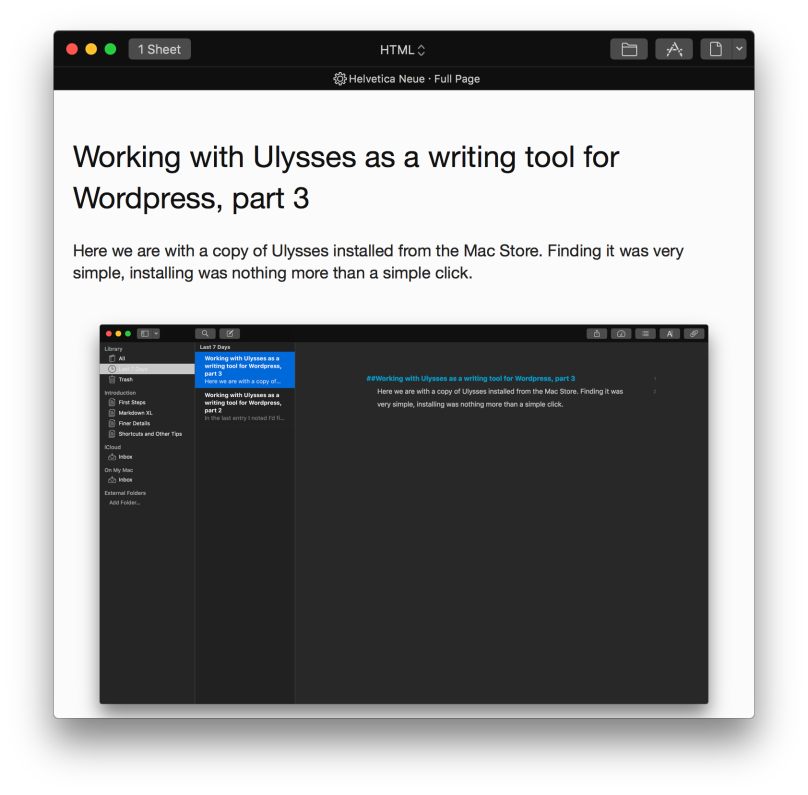Image resolution: width=808 pixels, height=795 pixels.
Task: Select the Inbox under iCloud
Action: click(x=147, y=457)
